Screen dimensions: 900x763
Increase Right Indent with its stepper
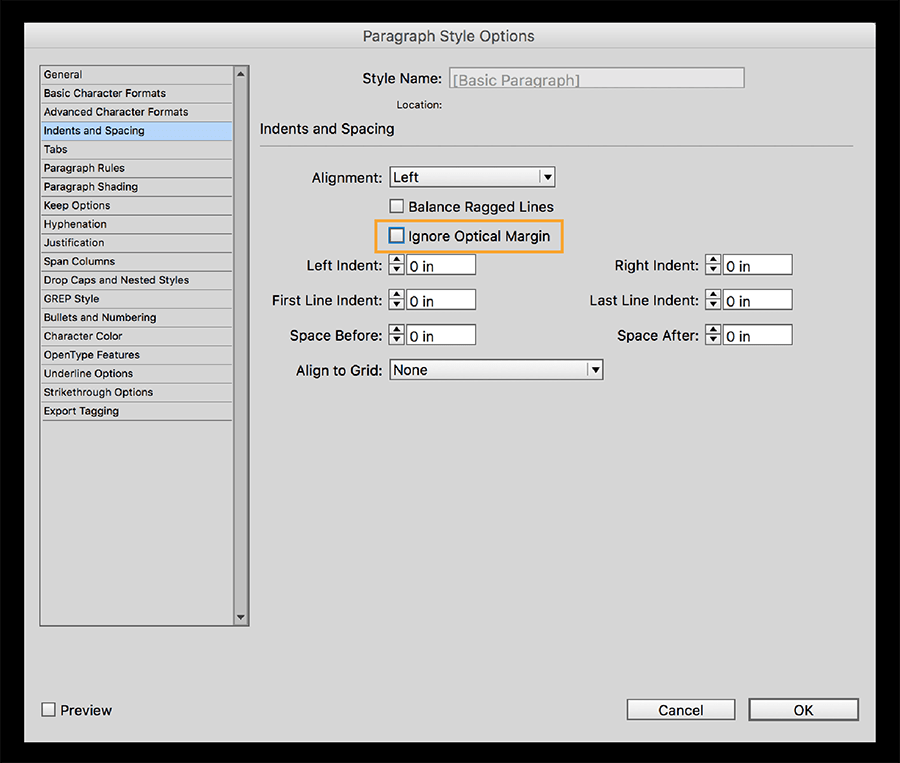(712, 260)
